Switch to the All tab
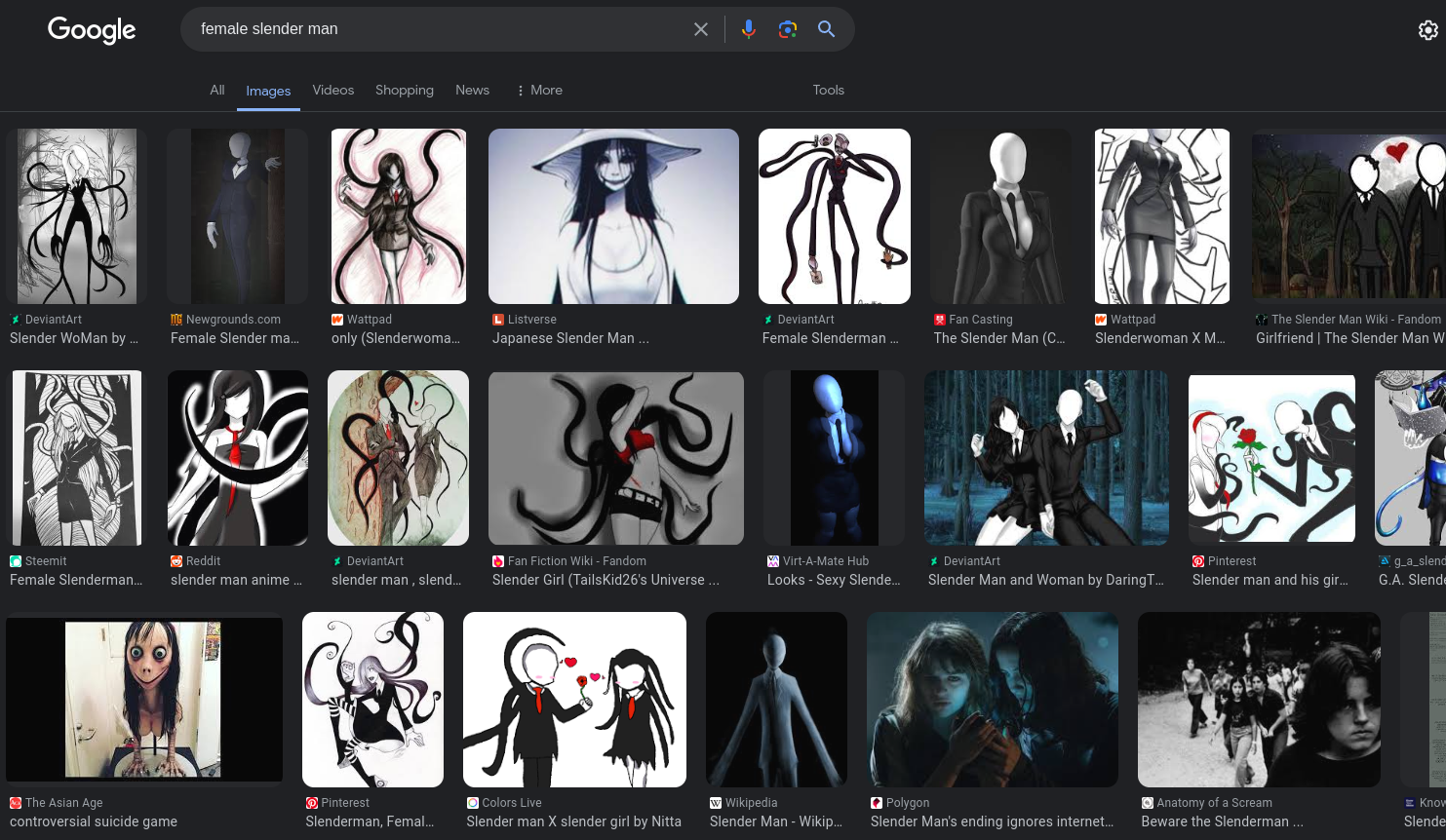Image resolution: width=1446 pixels, height=840 pixels. (217, 90)
